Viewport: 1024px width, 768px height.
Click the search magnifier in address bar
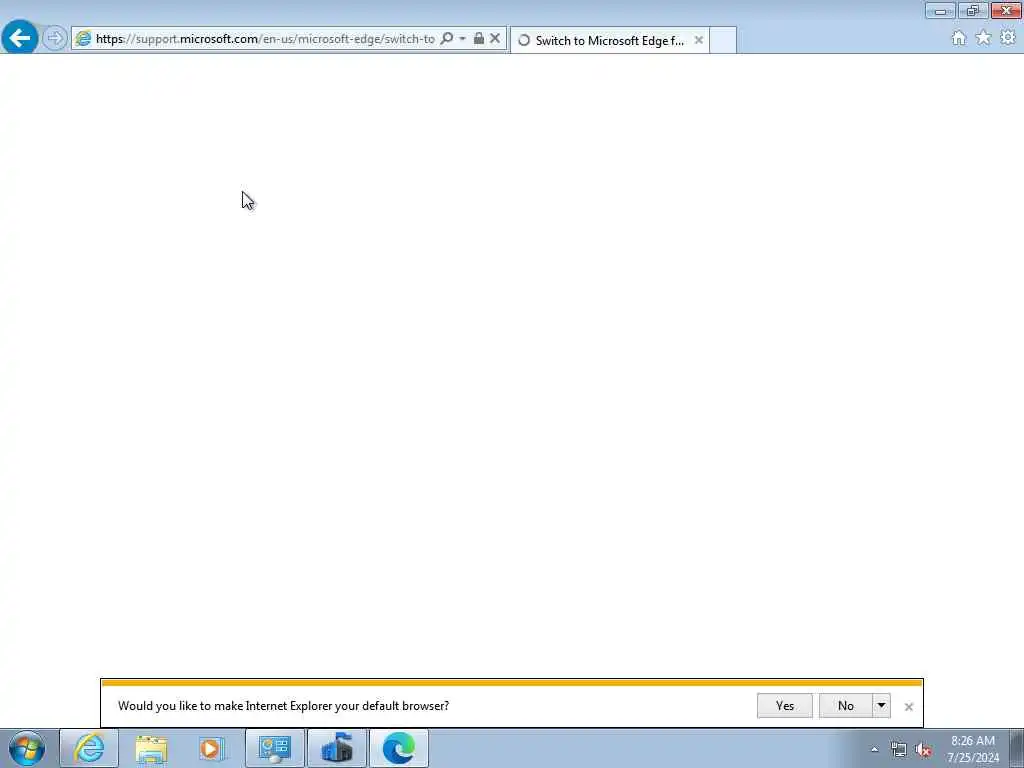point(447,39)
